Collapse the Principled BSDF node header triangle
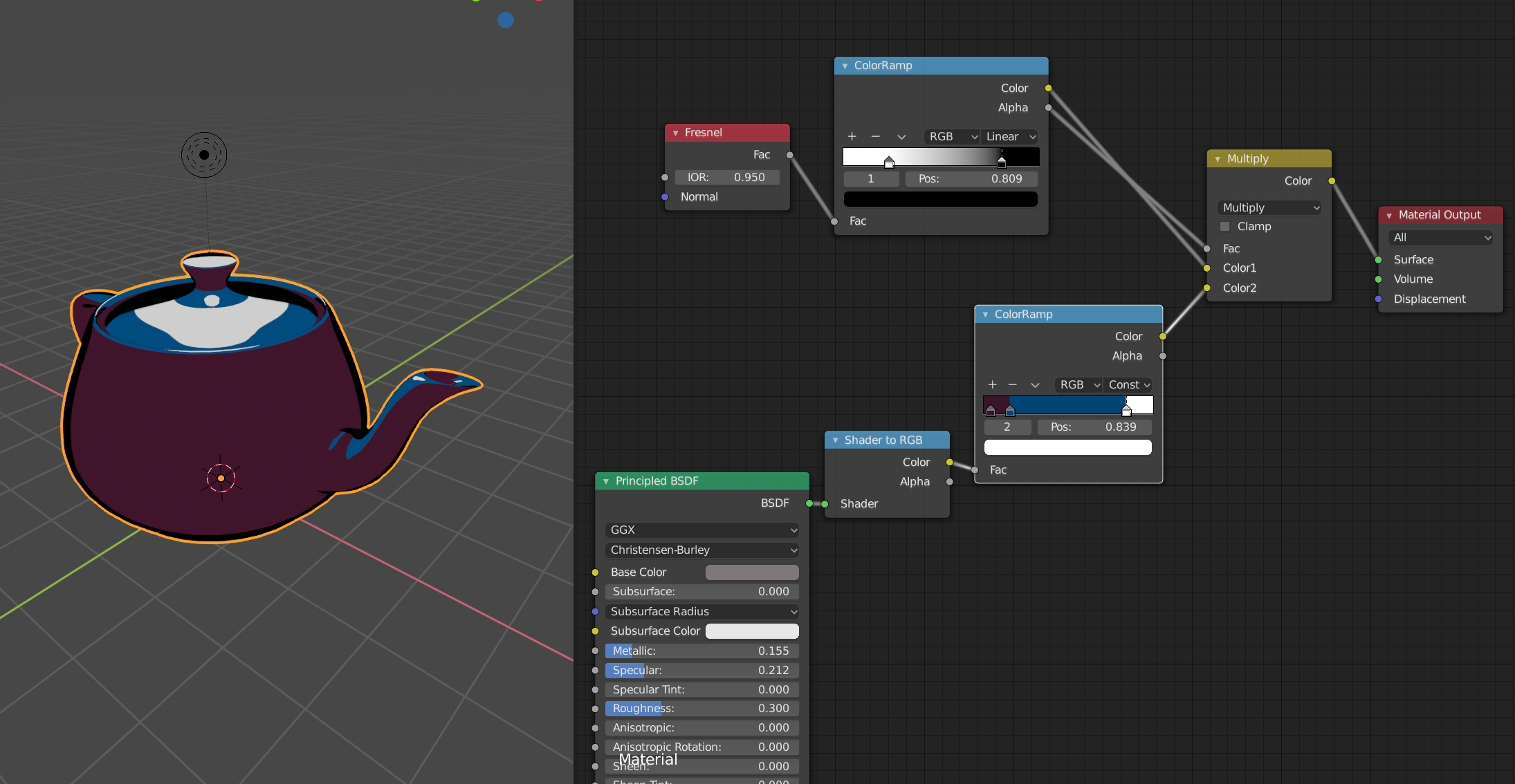The height and width of the screenshot is (784, 1515). click(x=606, y=481)
